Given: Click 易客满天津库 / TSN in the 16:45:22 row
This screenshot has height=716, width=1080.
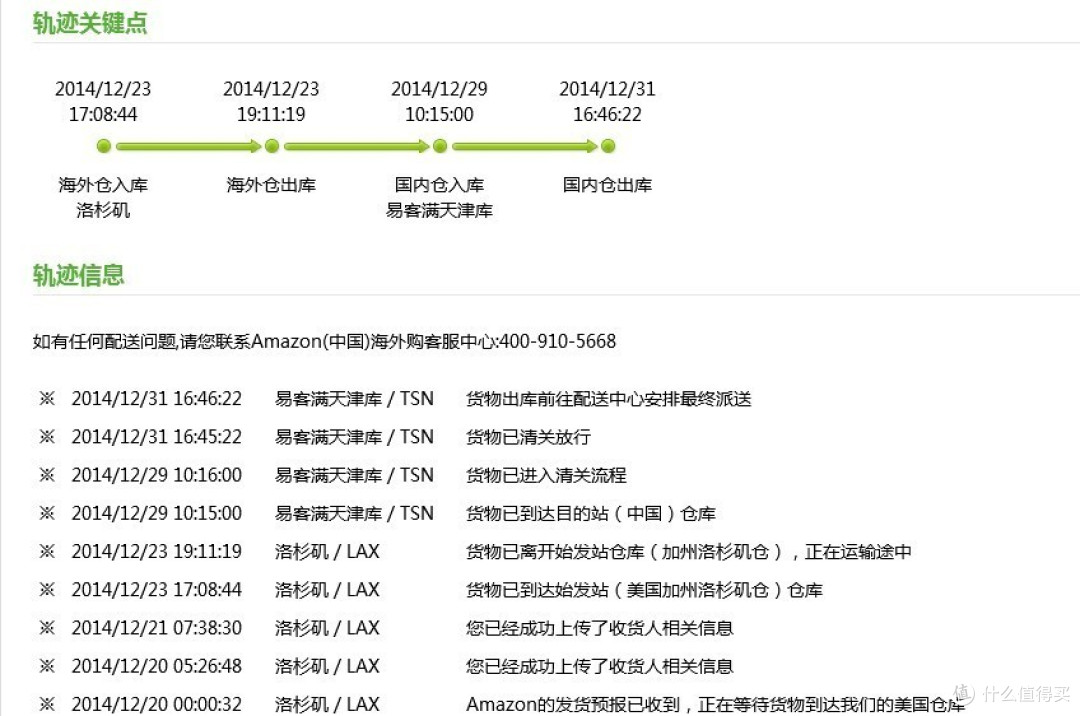Looking at the screenshot, I should point(354,436).
